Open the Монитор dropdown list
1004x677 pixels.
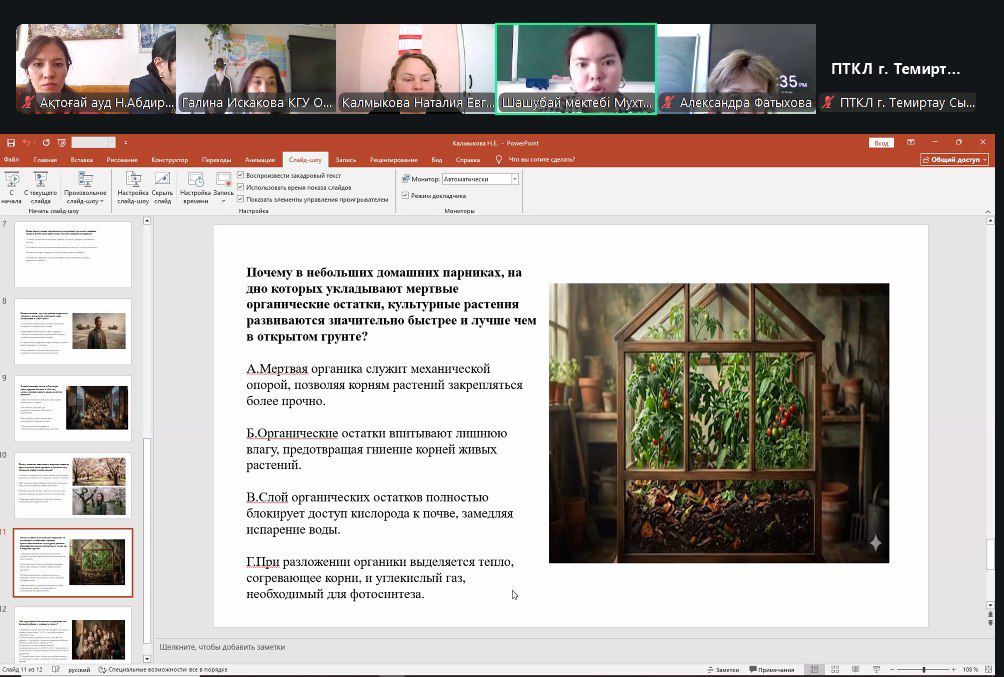click(x=515, y=179)
